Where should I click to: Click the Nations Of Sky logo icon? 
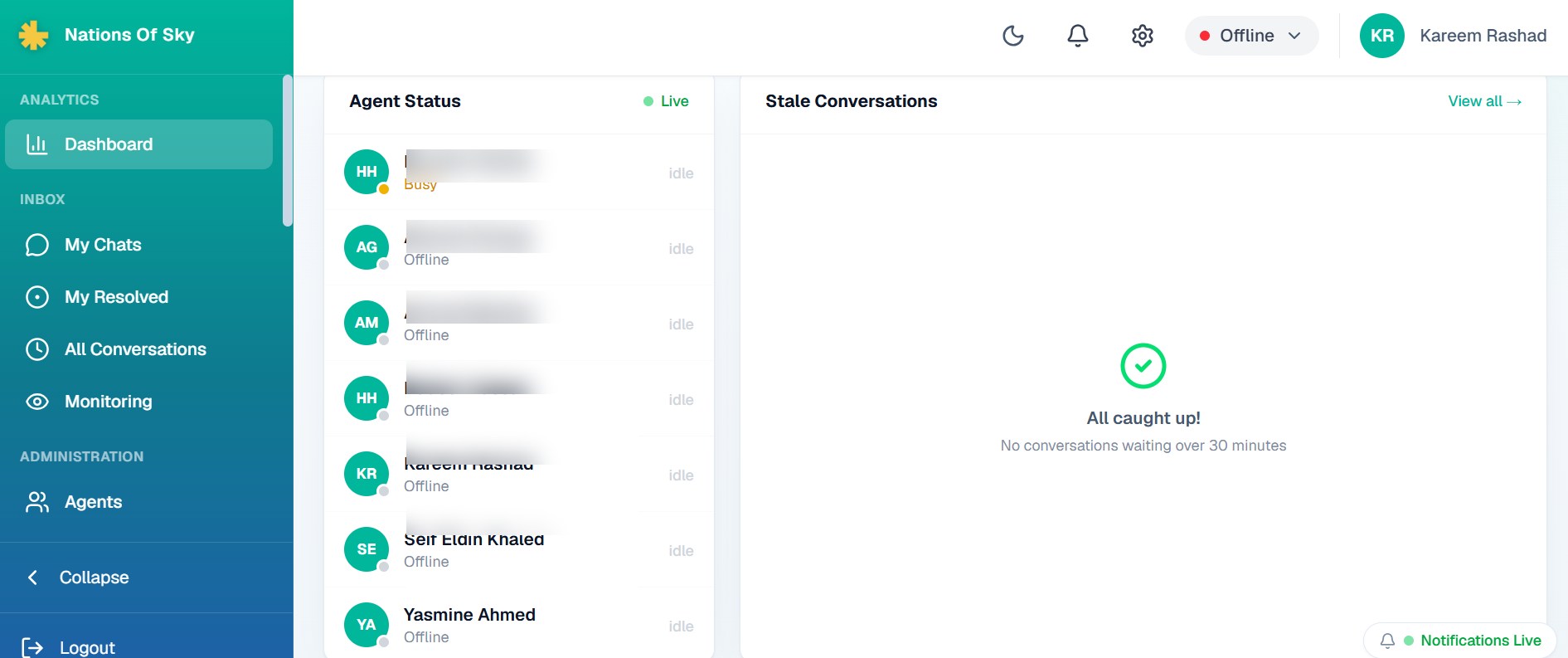point(34,35)
